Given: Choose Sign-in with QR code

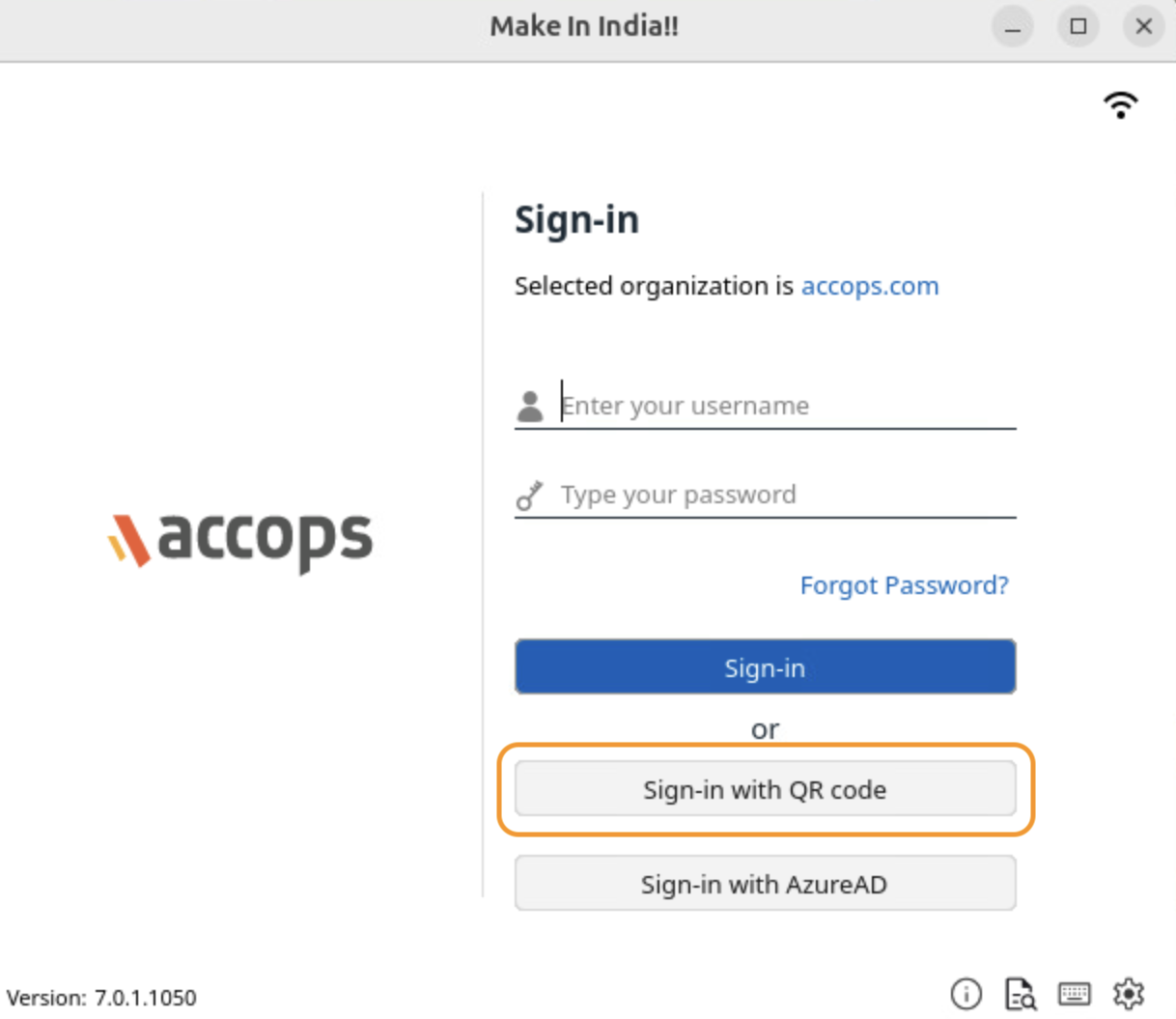Looking at the screenshot, I should [765, 789].
